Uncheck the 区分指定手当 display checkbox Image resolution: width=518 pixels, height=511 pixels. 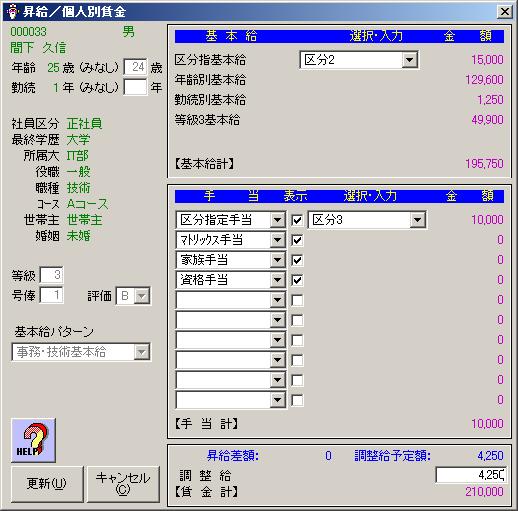(297, 220)
